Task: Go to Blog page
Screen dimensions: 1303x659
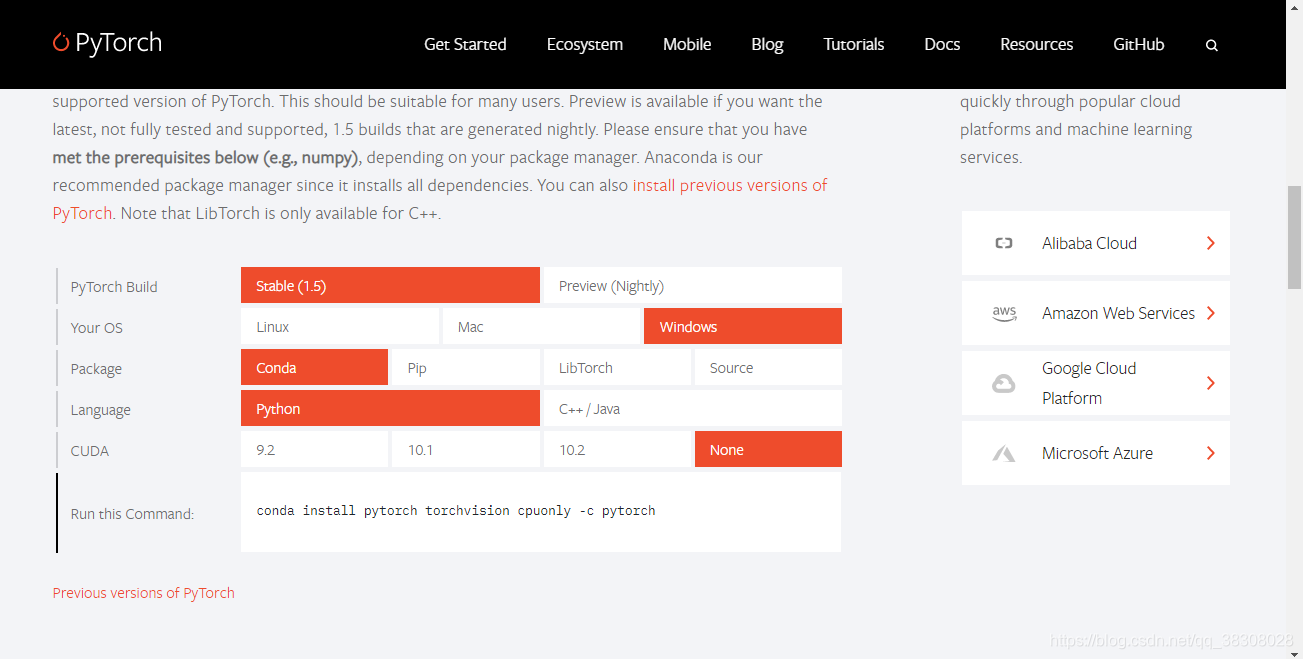Action: 767,44
